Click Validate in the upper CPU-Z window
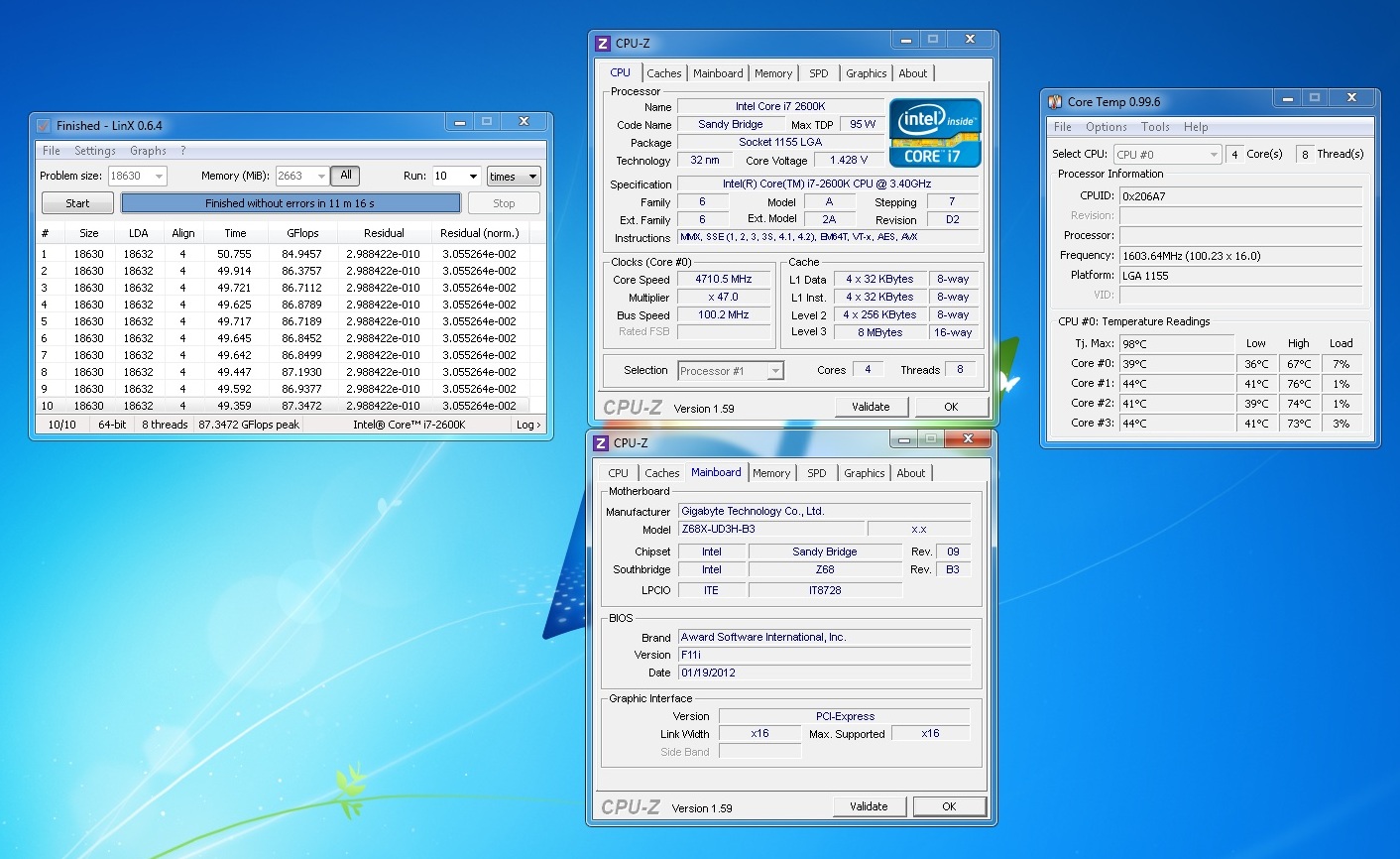 [871, 407]
